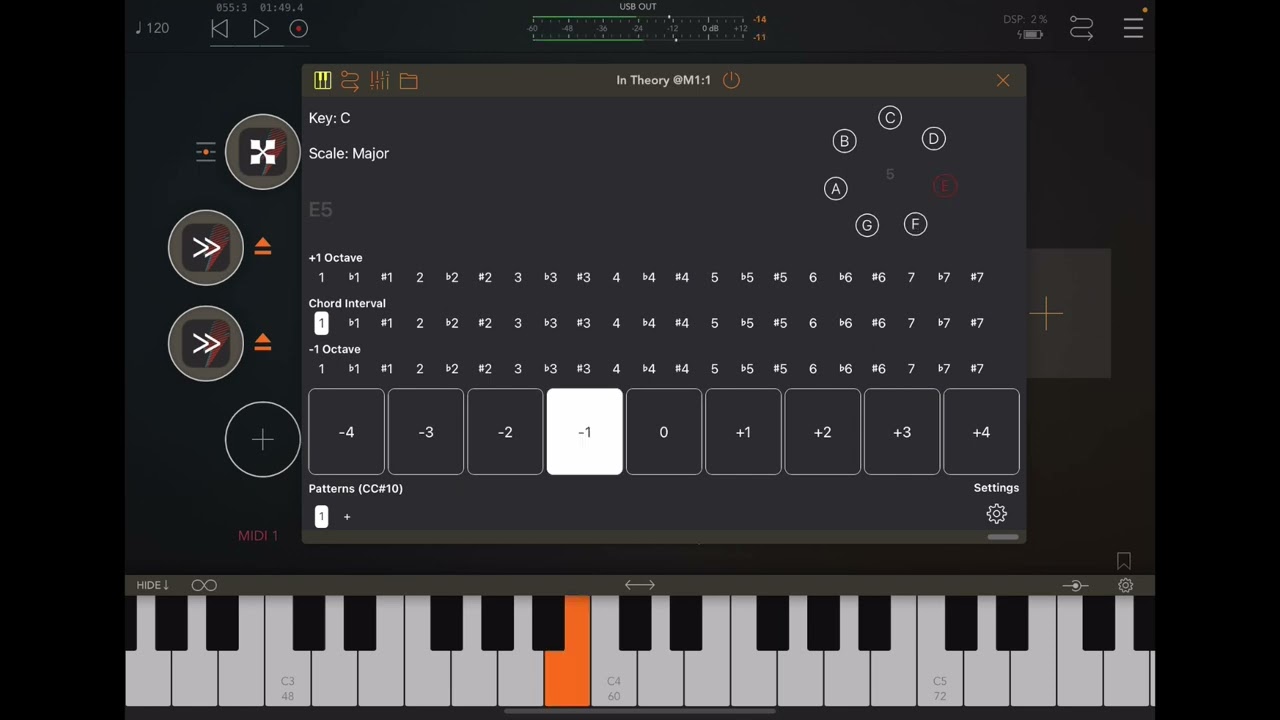Toggle Chord Interval 5
Screen dimensions: 1280x720
714,323
